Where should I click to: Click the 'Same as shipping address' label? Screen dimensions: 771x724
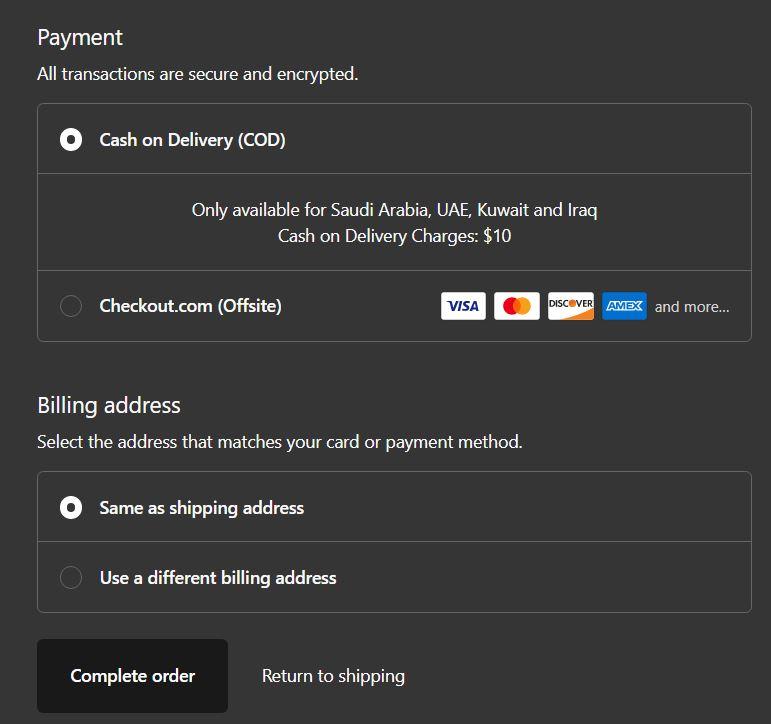pyautogui.click(x=202, y=508)
